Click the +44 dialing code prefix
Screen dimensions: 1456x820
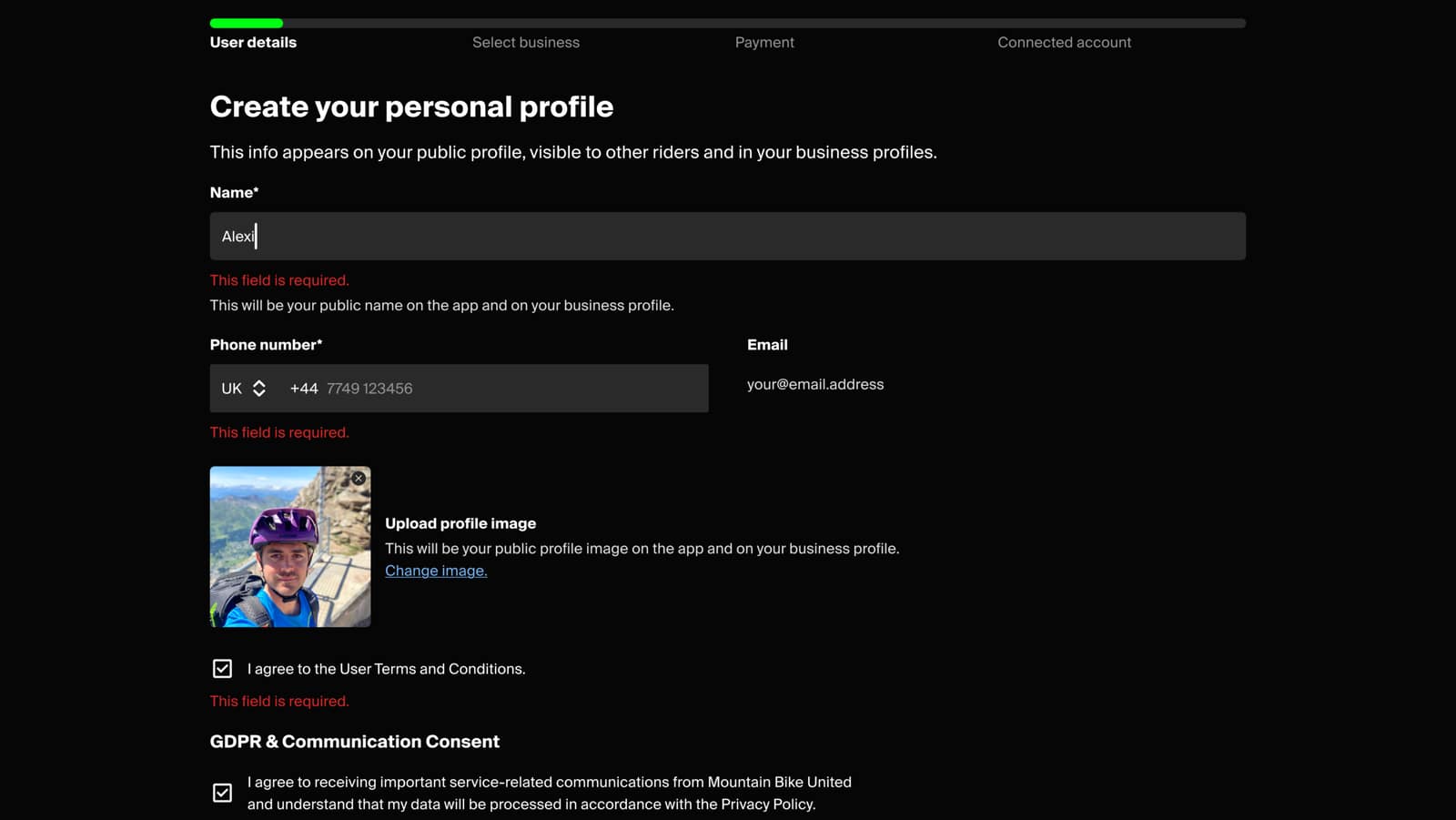click(x=304, y=389)
